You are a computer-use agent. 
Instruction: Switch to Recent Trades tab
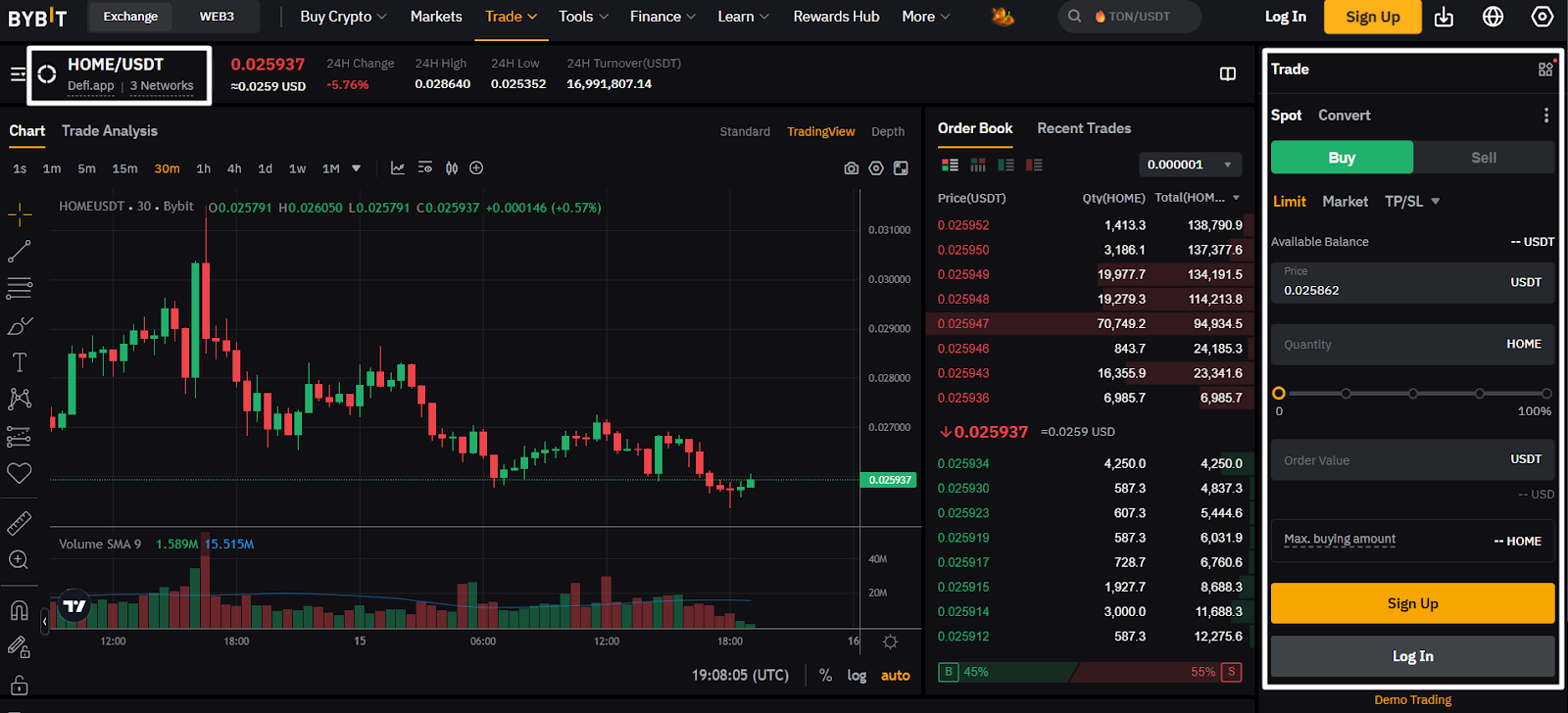(x=1084, y=128)
